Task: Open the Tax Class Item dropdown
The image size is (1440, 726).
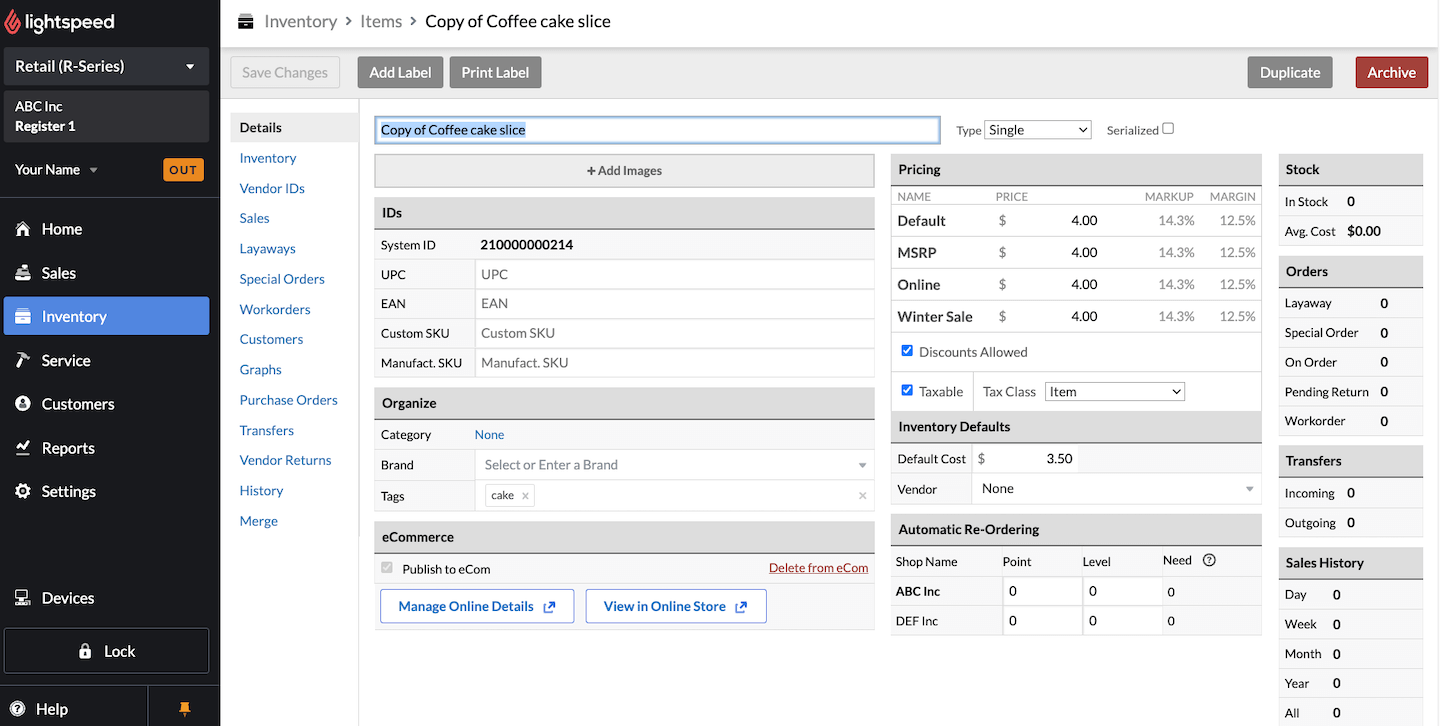Action: point(1115,392)
